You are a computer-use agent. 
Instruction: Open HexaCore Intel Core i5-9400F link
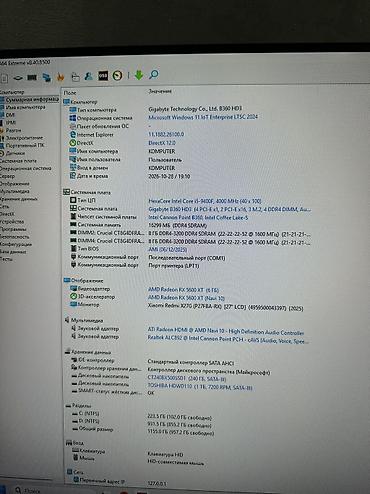coord(205,201)
